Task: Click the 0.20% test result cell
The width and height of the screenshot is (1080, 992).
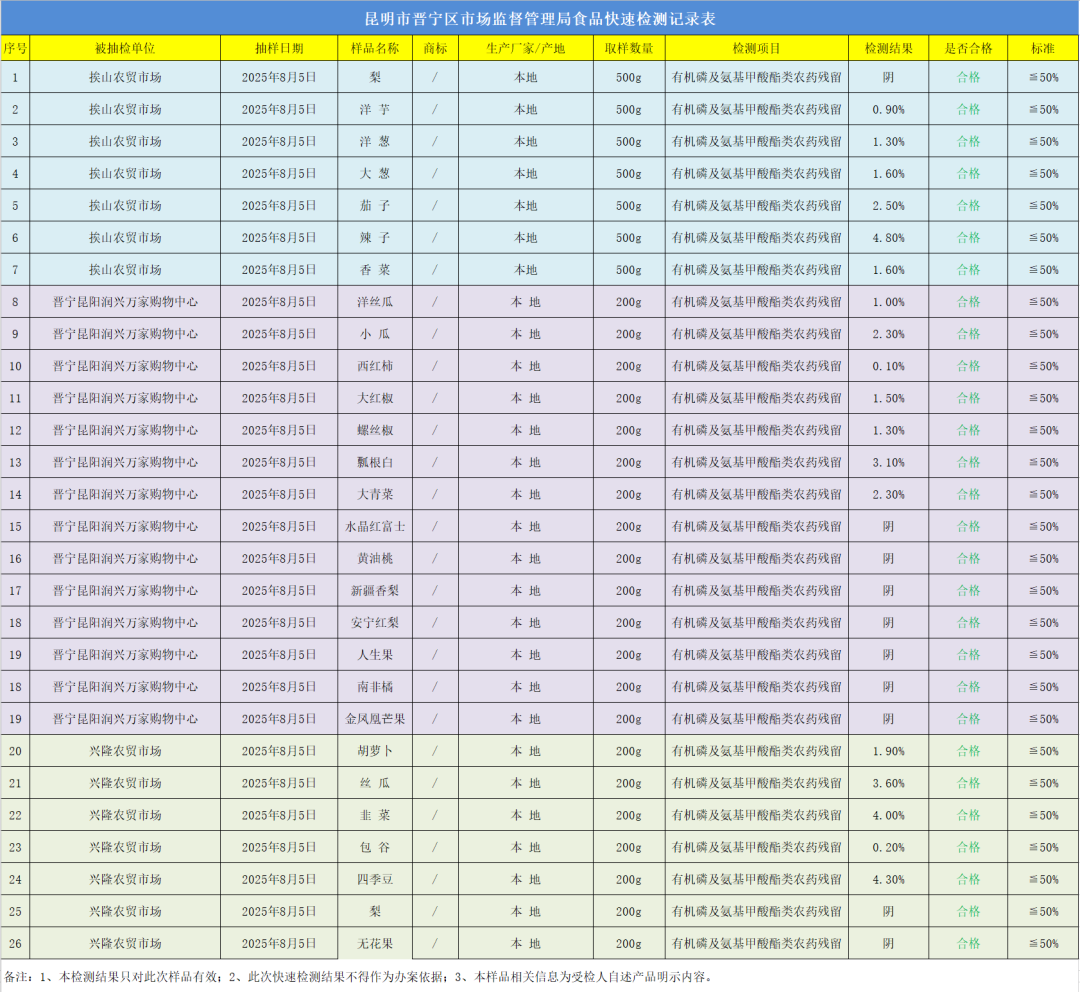Action: [888, 847]
